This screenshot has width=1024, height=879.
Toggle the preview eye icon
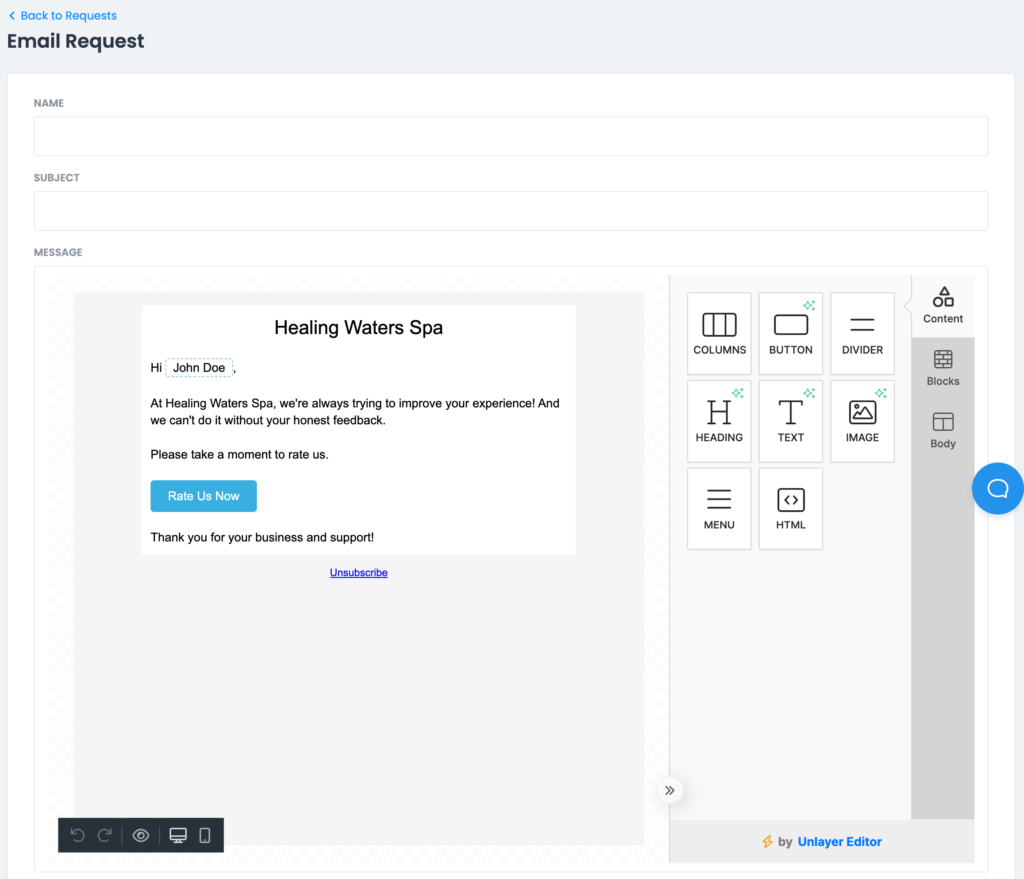pos(140,835)
